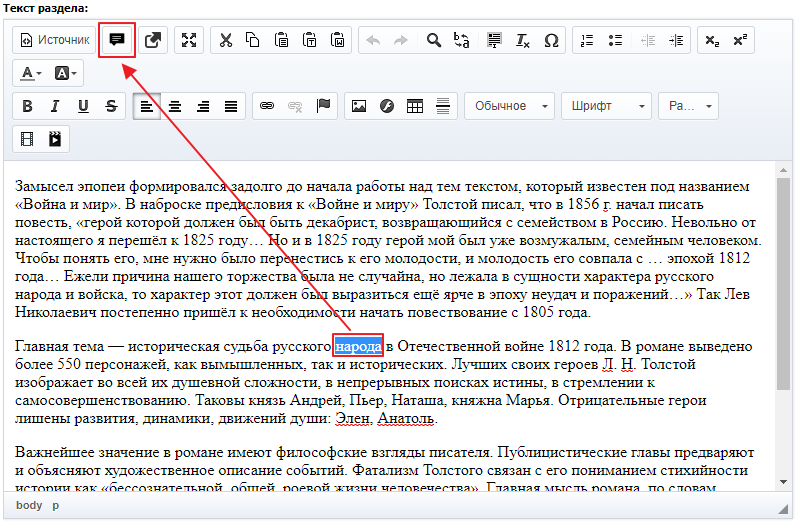Insert a table using the table icon
This screenshot has width=795, height=522.
pyautogui.click(x=415, y=106)
